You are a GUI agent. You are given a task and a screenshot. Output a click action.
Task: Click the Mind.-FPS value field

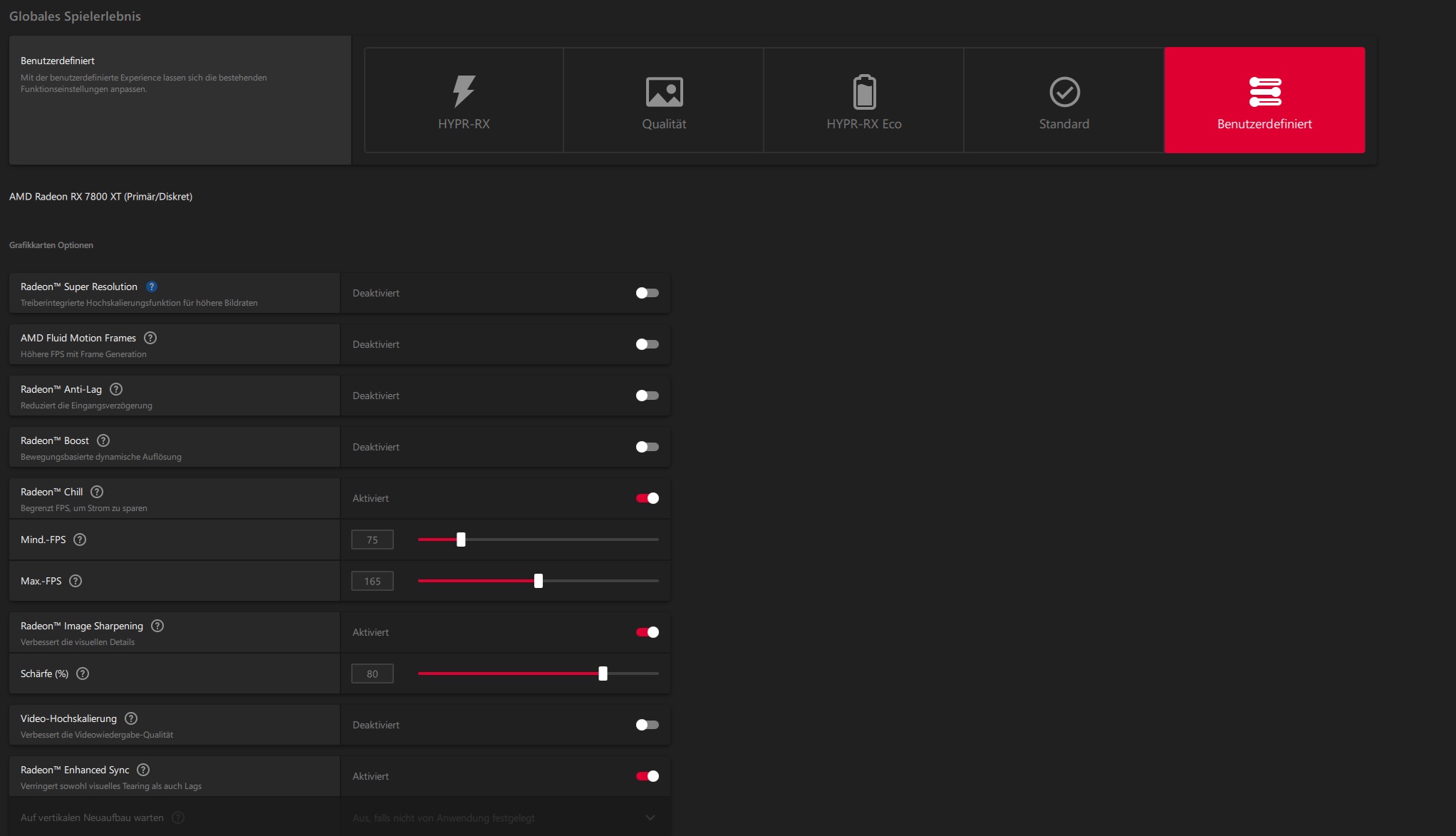click(x=372, y=540)
